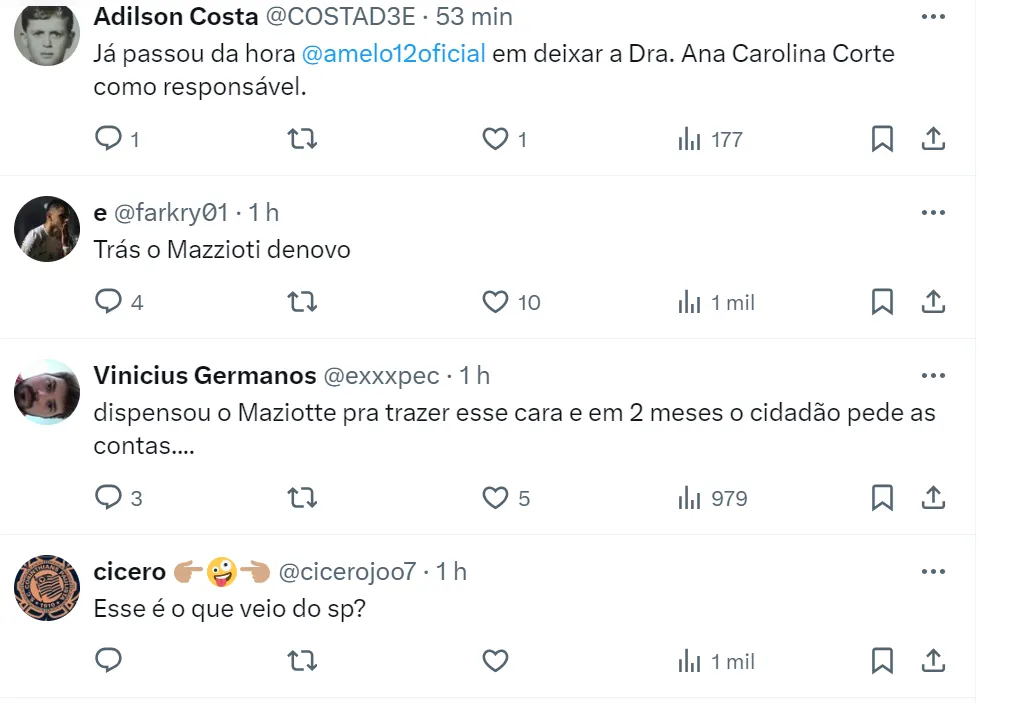Like the 'Trás o Mazzioti denovo' tweet

click(496, 301)
